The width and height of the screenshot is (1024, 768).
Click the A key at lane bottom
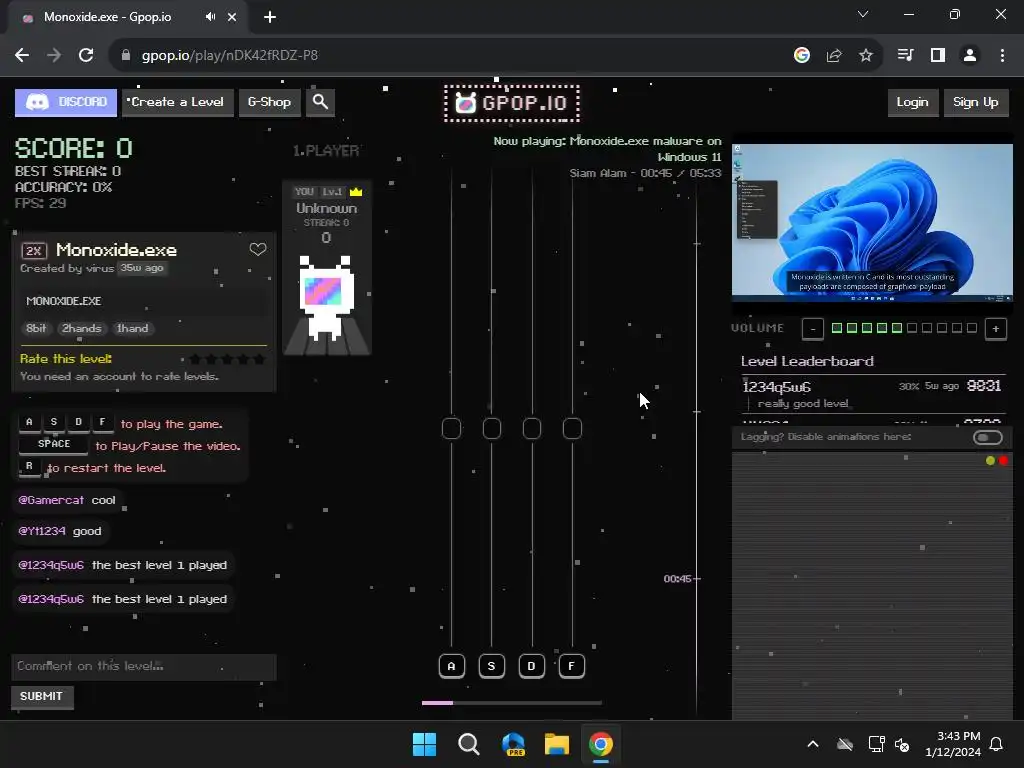coord(451,666)
